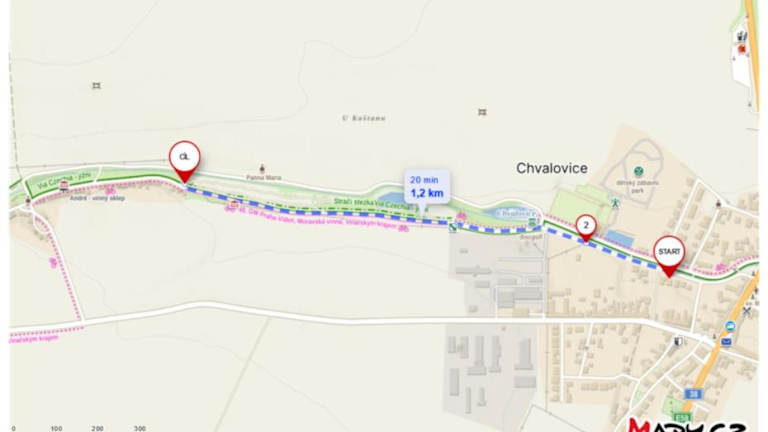Click the START route marker pin
The height and width of the screenshot is (432, 768).
669,257
